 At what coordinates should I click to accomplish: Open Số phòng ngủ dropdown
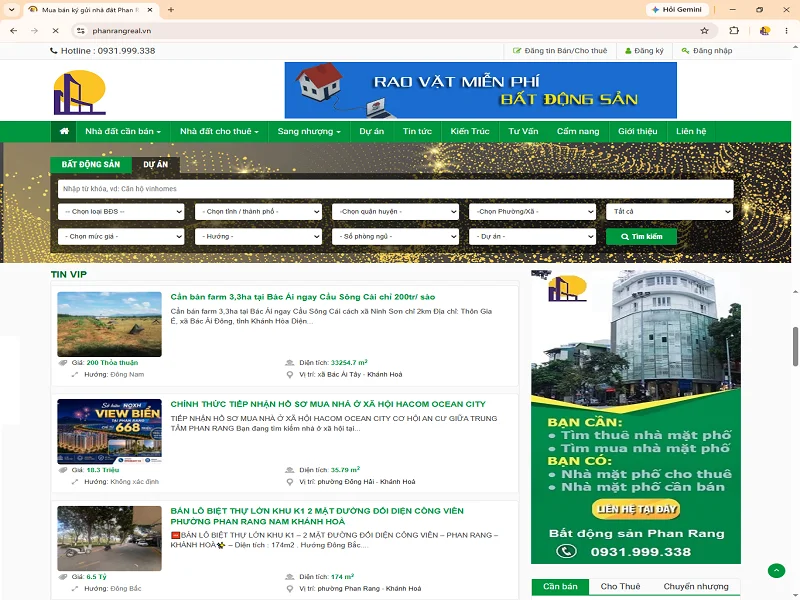pos(395,236)
